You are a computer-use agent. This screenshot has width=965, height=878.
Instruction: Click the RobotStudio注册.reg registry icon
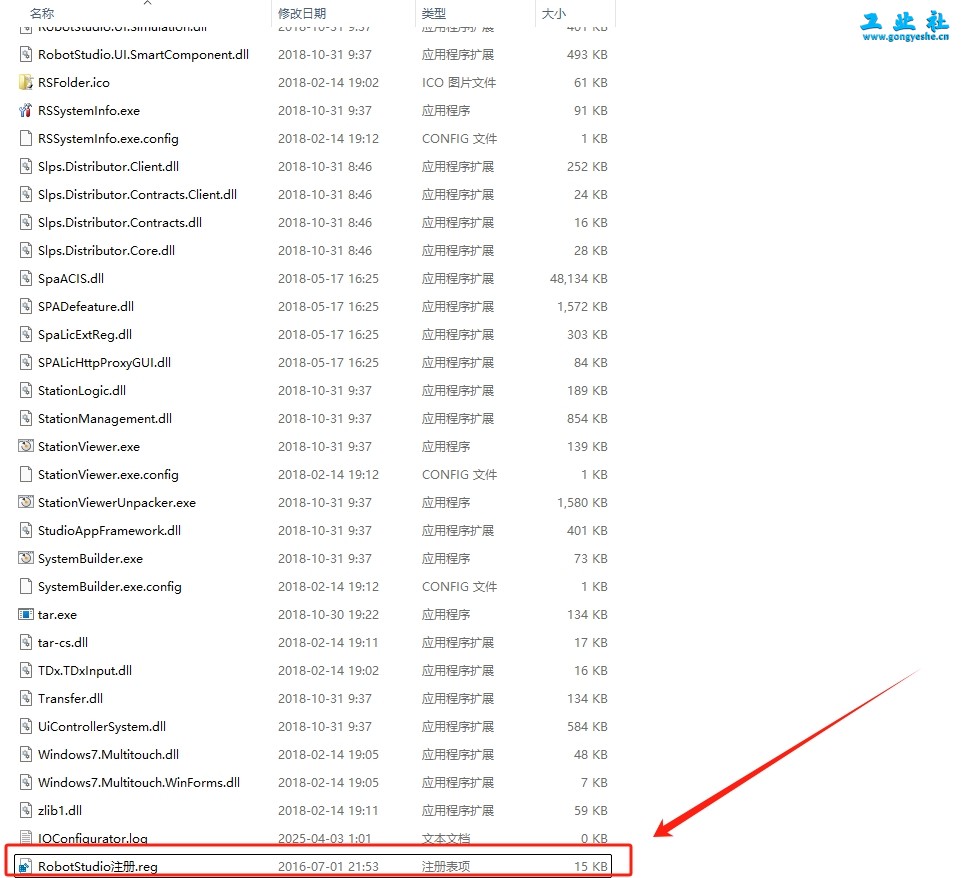pos(25,866)
